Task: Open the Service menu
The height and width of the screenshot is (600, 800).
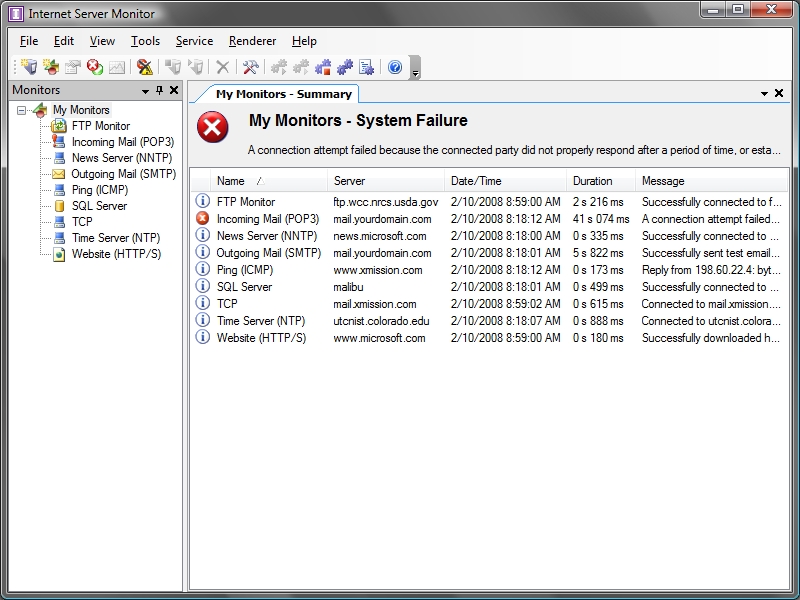Action: (x=194, y=41)
